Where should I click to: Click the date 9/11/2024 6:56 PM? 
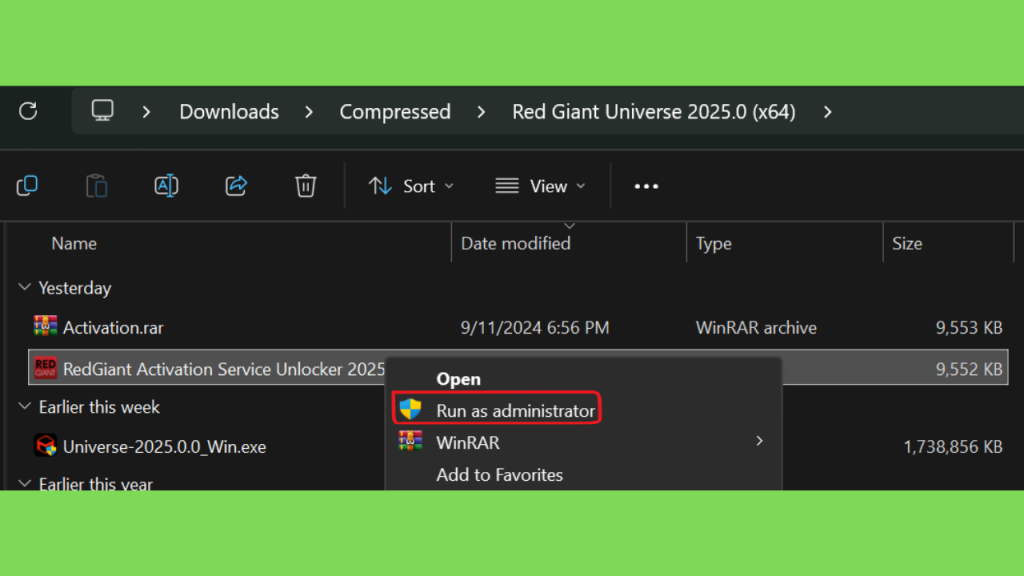pos(535,327)
